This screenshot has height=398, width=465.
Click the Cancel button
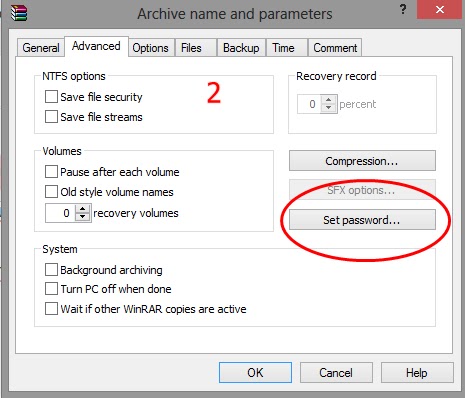[336, 373]
